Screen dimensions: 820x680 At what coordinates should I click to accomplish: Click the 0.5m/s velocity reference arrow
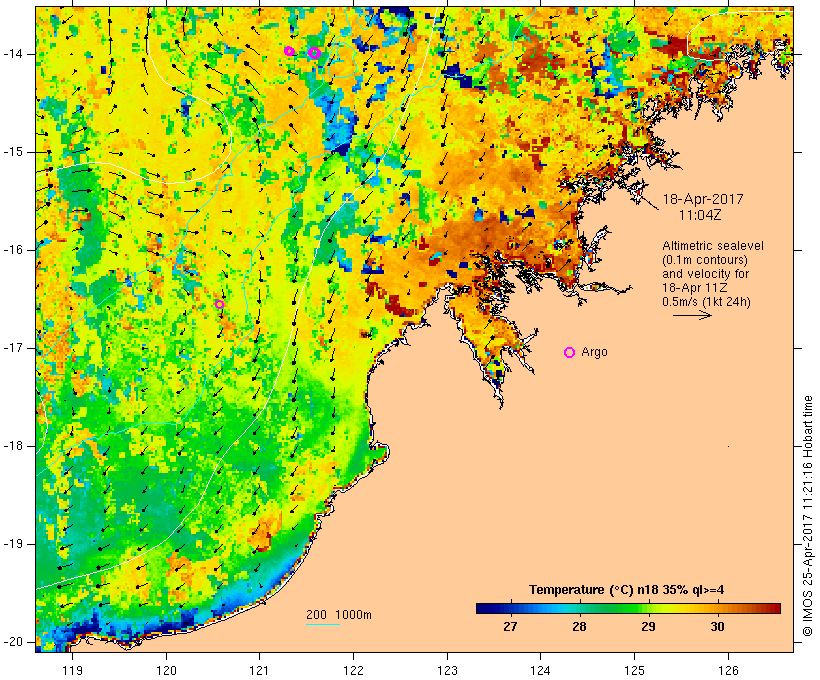pos(692,315)
